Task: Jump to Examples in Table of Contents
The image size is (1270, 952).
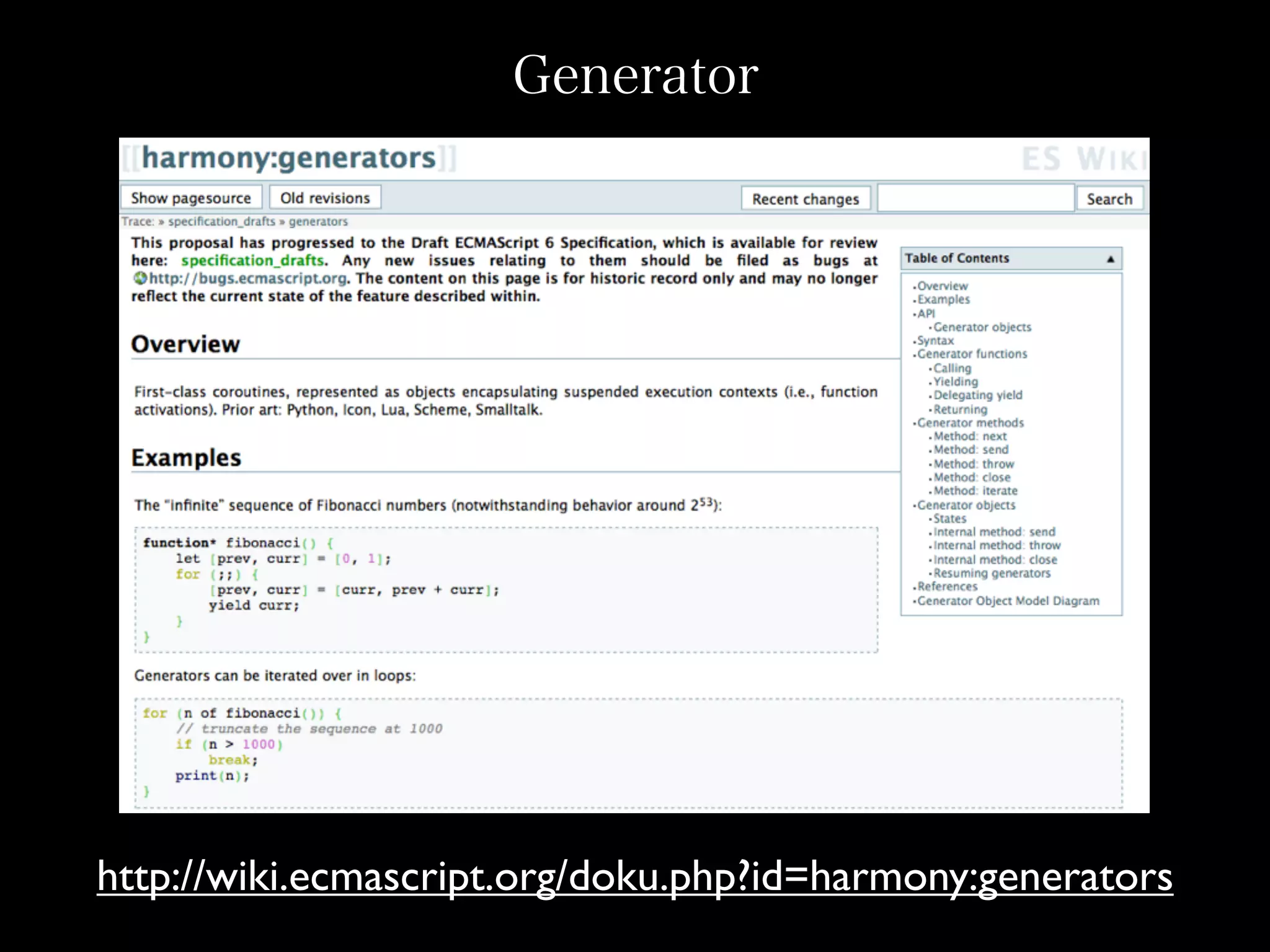Action: pos(943,299)
